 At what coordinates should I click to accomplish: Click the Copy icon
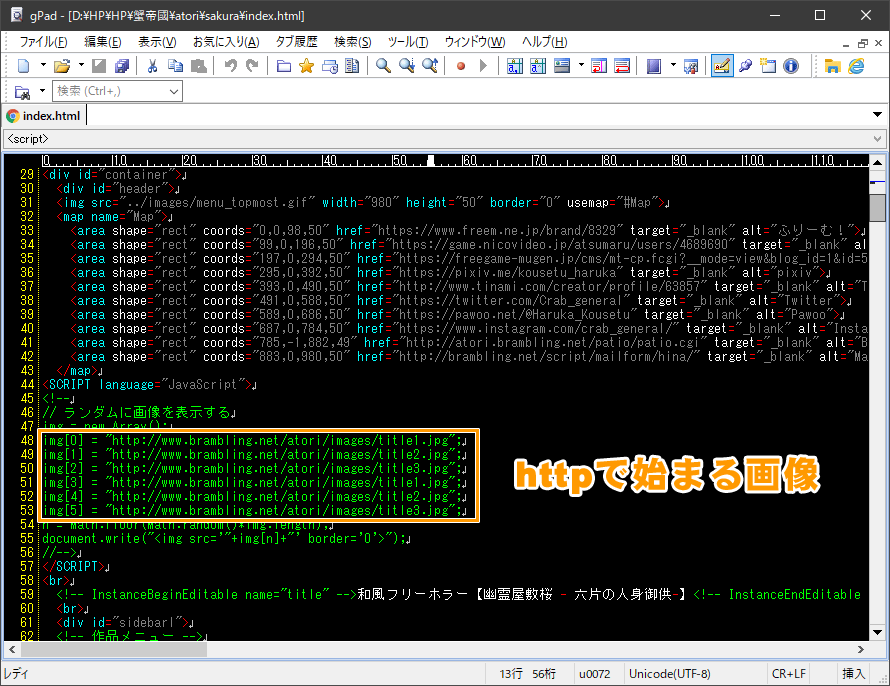point(175,66)
